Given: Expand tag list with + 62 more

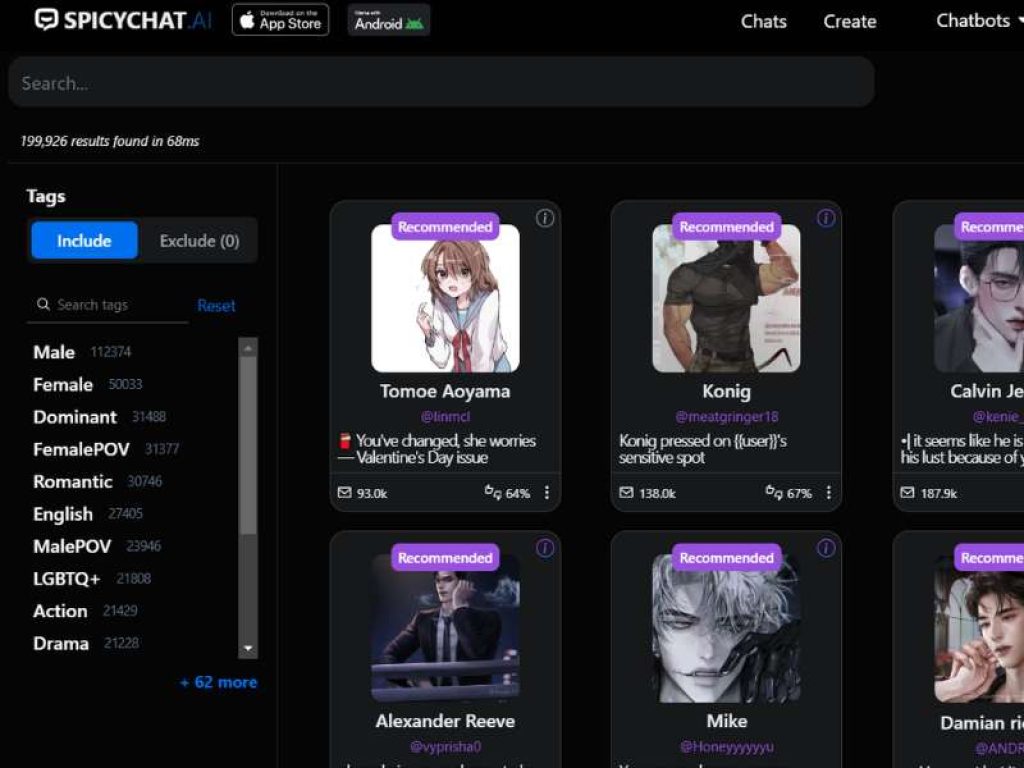Looking at the screenshot, I should coord(218,682).
